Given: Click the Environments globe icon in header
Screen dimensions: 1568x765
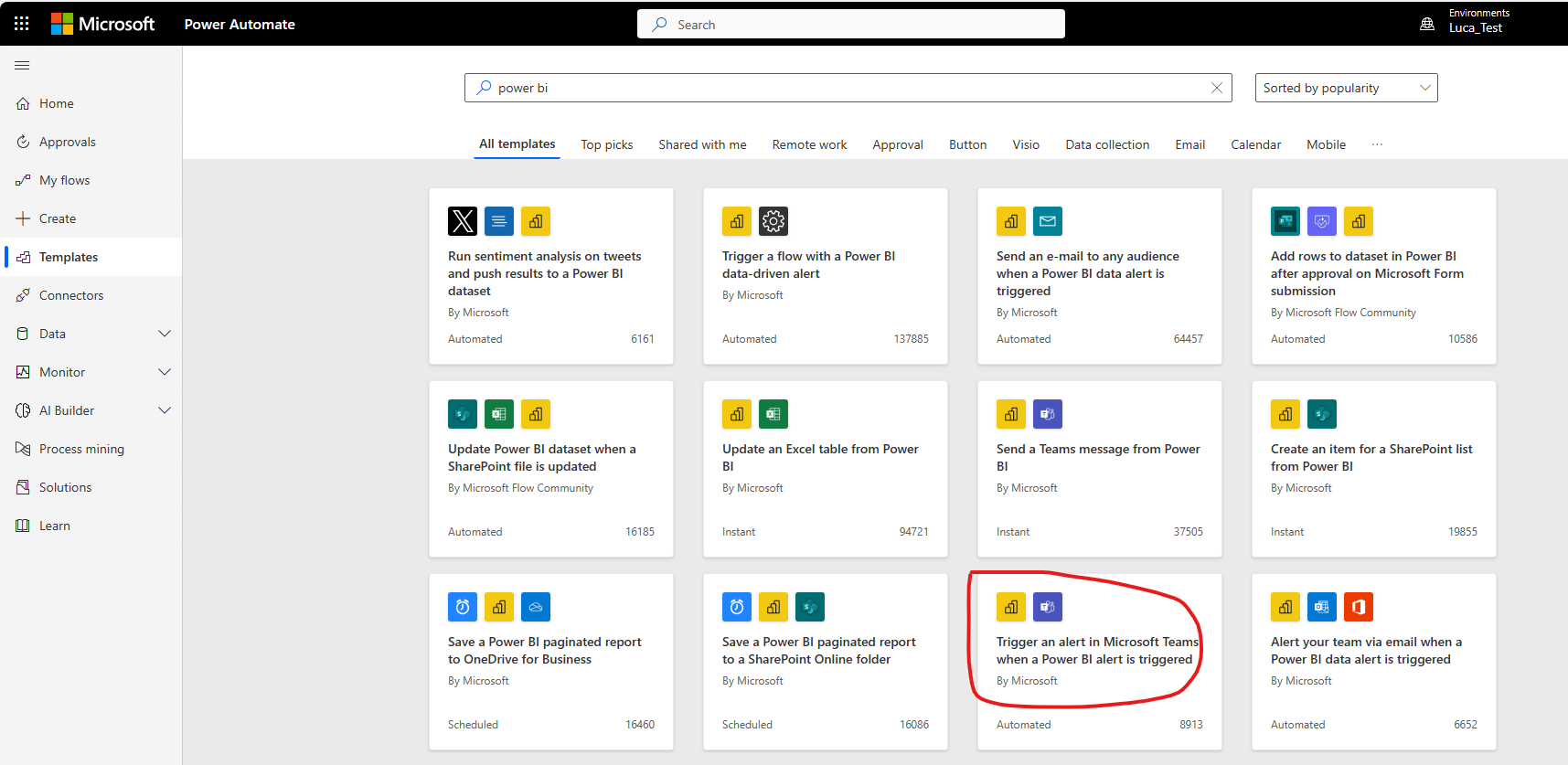Looking at the screenshot, I should 1427,24.
